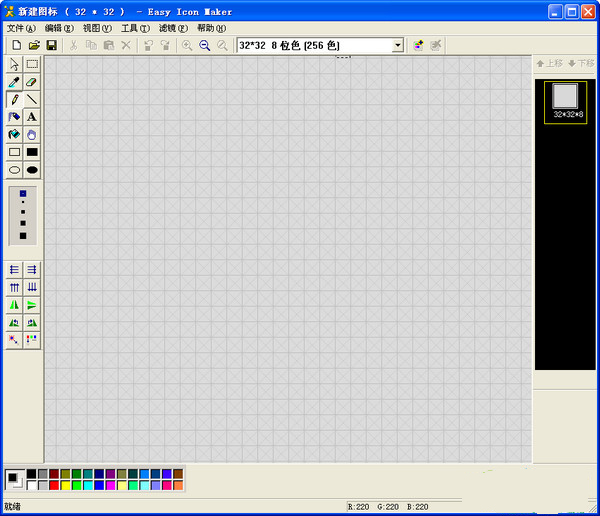Screen dimensions: 600x516
Task: Expand the 32*32 8-bit format dropdown arrow
Action: pyautogui.click(x=398, y=45)
